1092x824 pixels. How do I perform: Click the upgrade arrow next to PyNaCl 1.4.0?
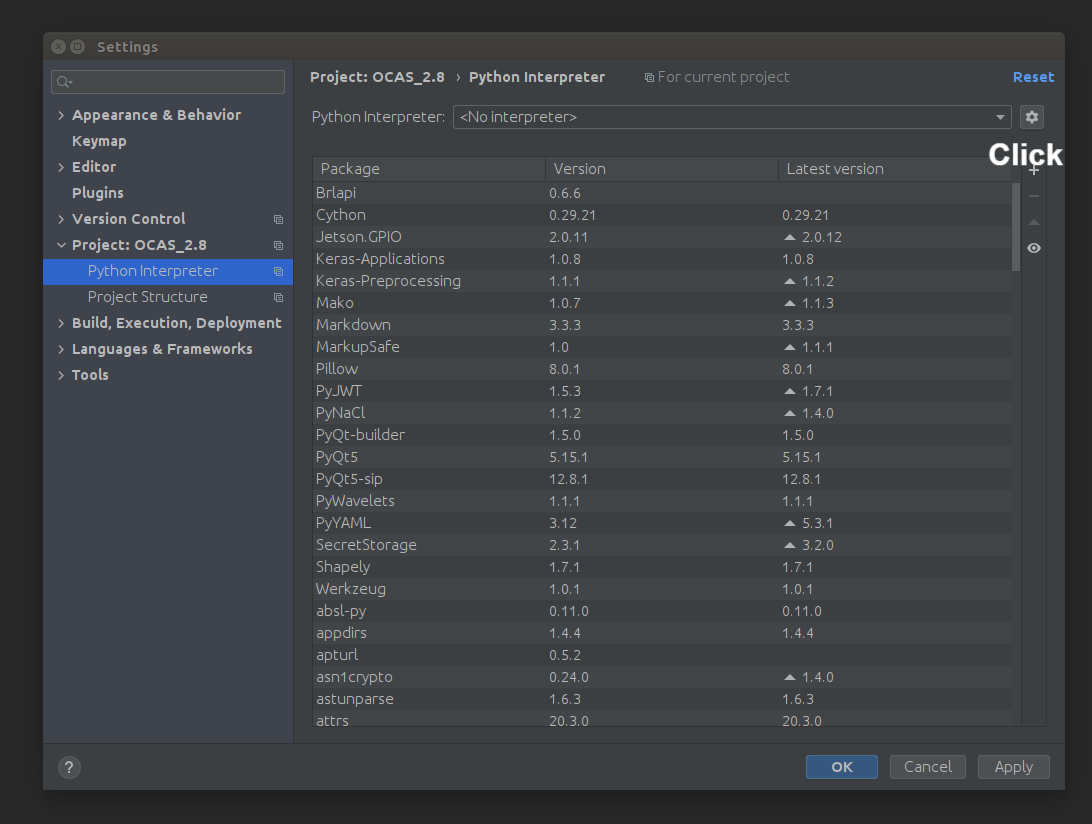790,413
